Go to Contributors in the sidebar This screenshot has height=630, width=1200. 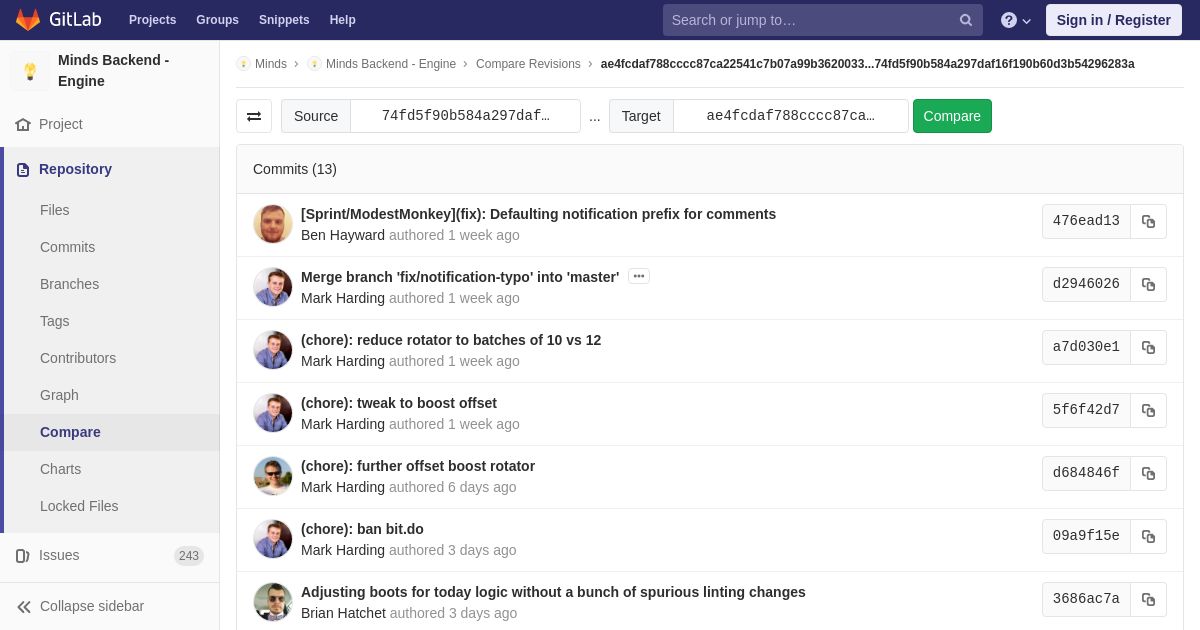[78, 358]
